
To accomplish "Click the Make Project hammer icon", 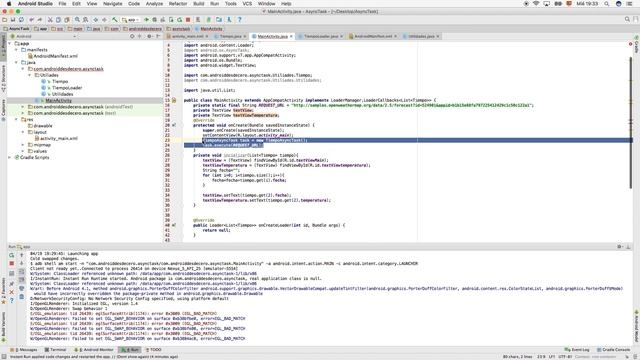I will coord(115,19).
